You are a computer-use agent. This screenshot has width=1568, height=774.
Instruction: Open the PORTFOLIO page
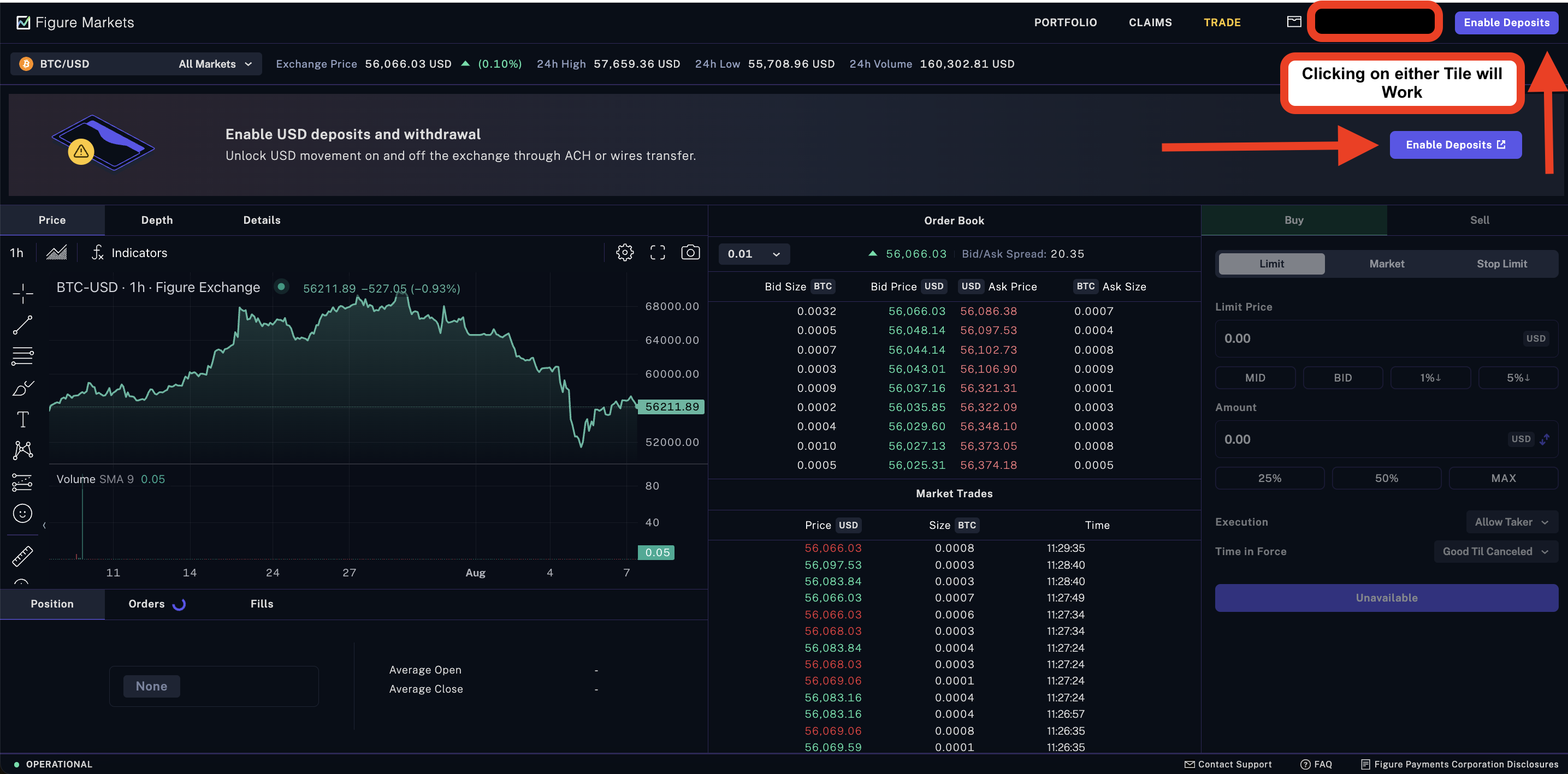click(x=1065, y=22)
